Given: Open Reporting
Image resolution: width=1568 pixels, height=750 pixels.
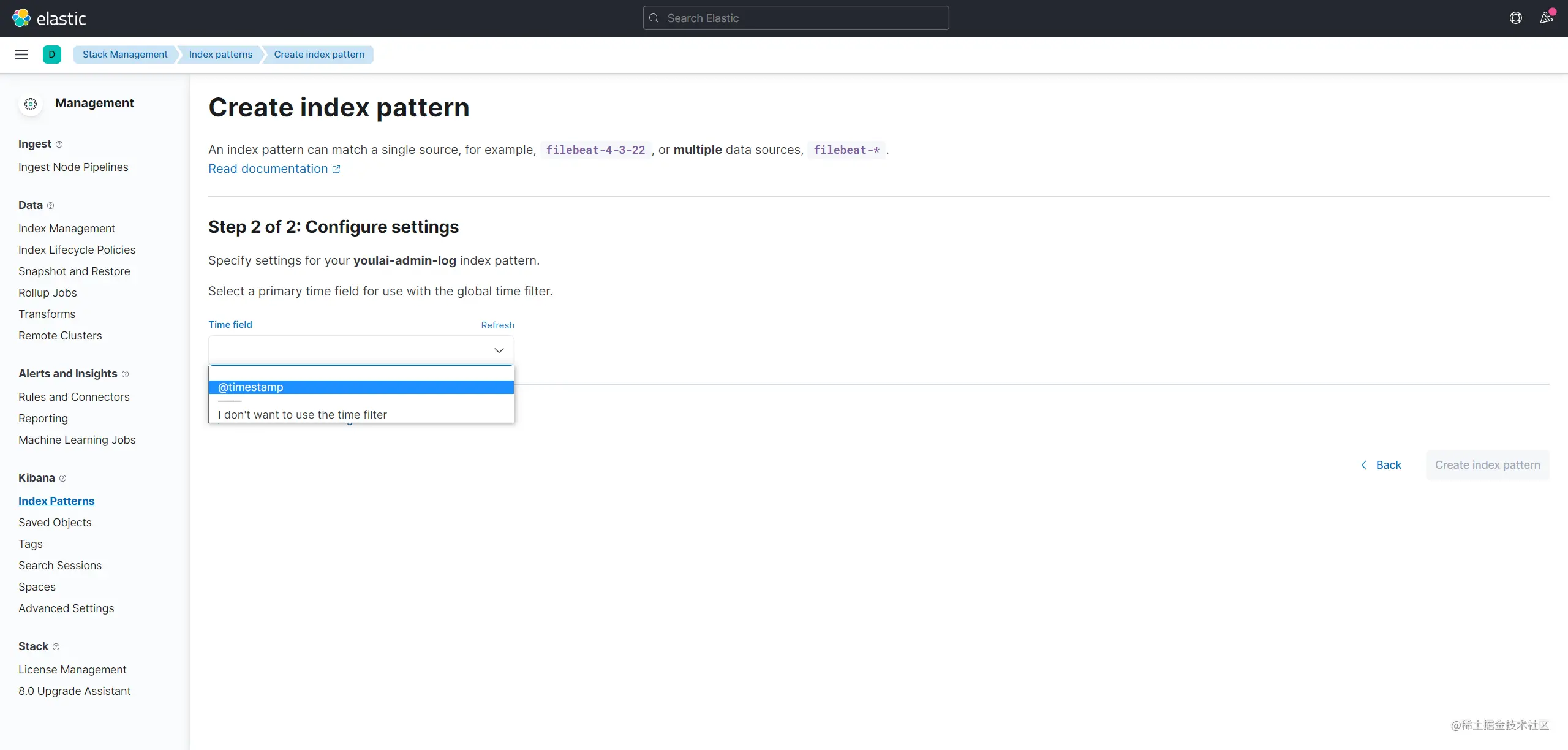Looking at the screenshot, I should point(43,419).
